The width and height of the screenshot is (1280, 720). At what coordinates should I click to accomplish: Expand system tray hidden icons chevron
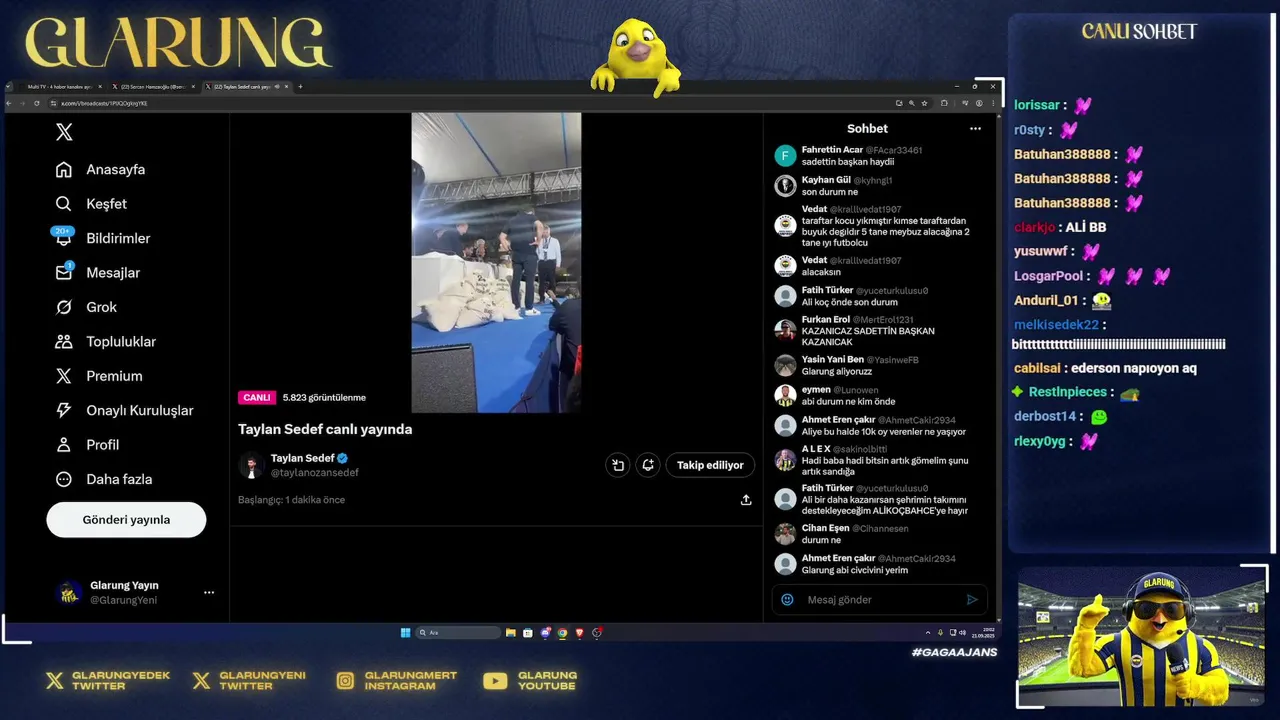click(927, 633)
